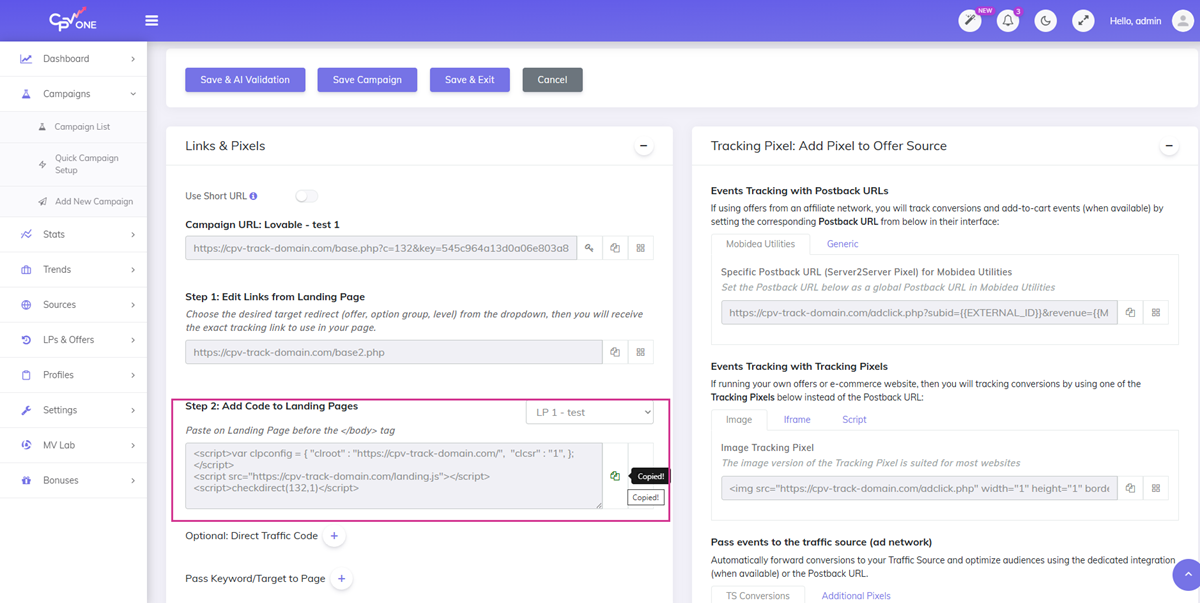Click the Use Short URL info icon
The height and width of the screenshot is (603, 1200).
point(254,196)
